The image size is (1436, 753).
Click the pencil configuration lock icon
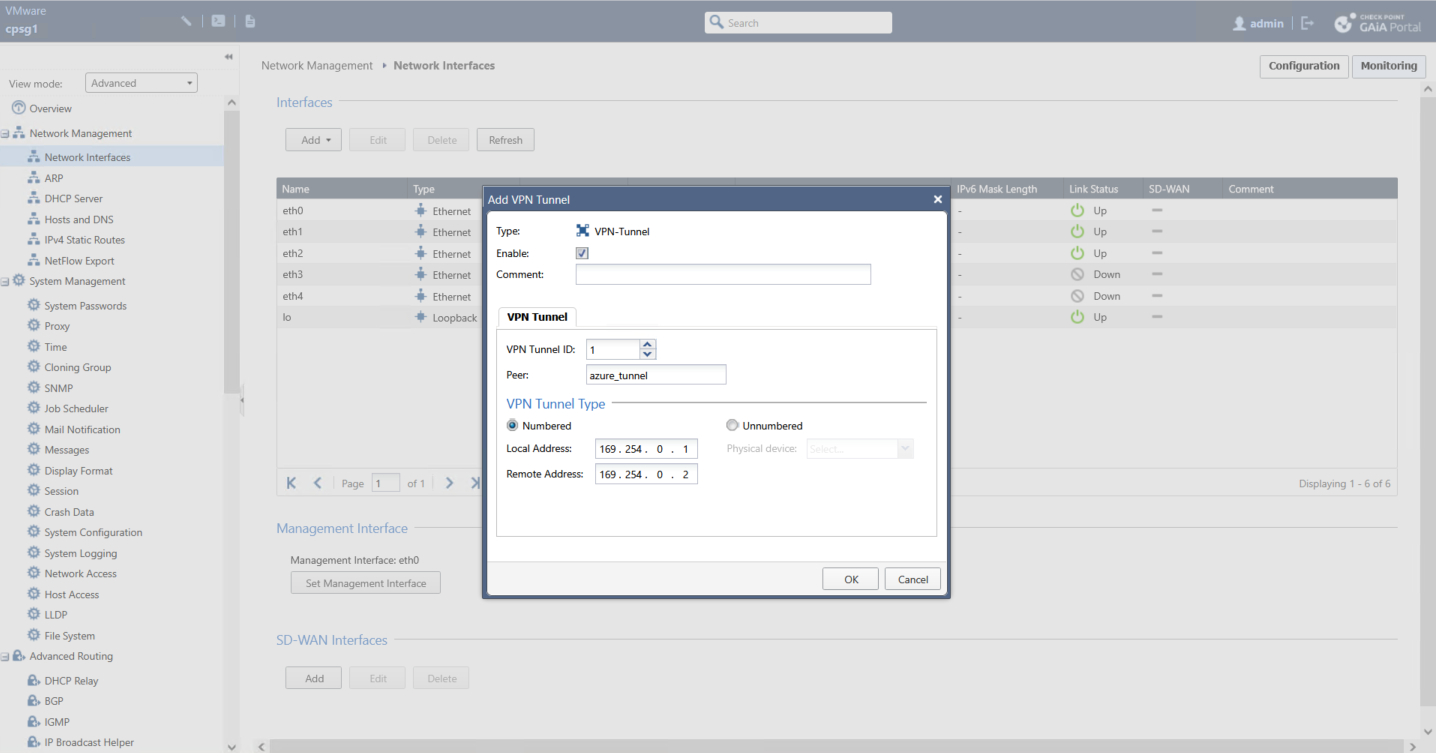click(186, 21)
